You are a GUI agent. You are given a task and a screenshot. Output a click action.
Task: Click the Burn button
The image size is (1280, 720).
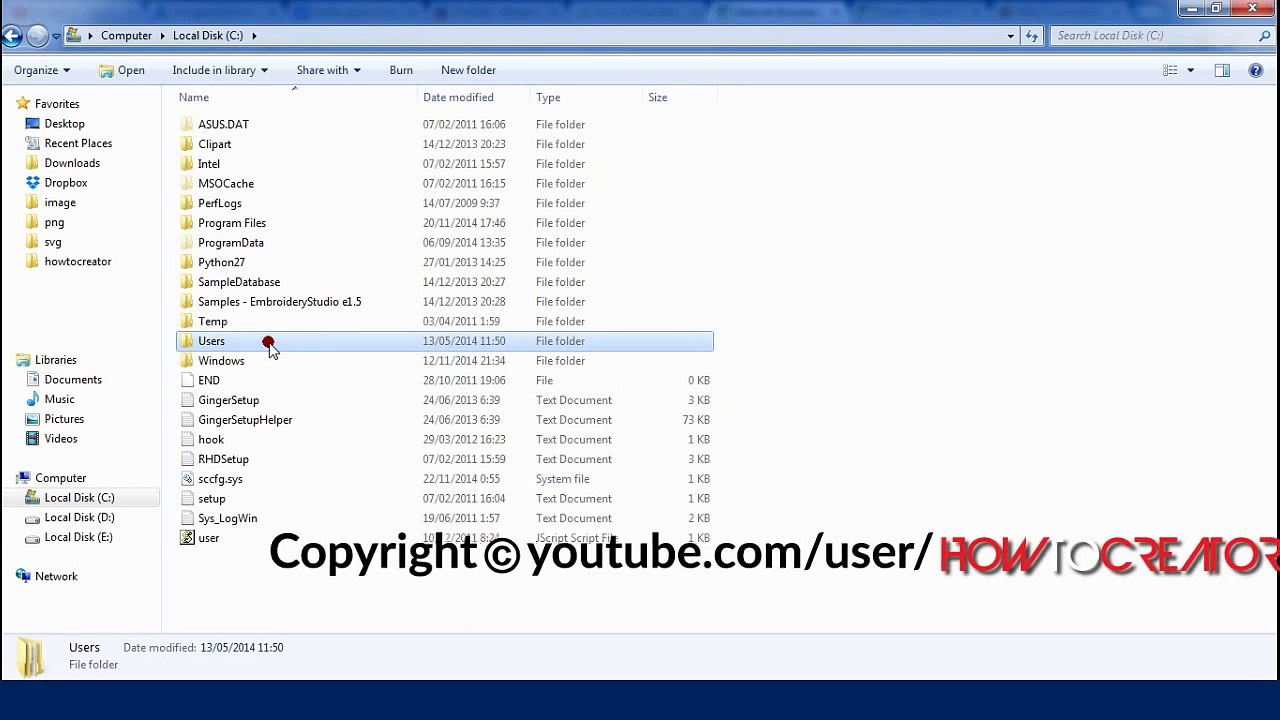[401, 70]
